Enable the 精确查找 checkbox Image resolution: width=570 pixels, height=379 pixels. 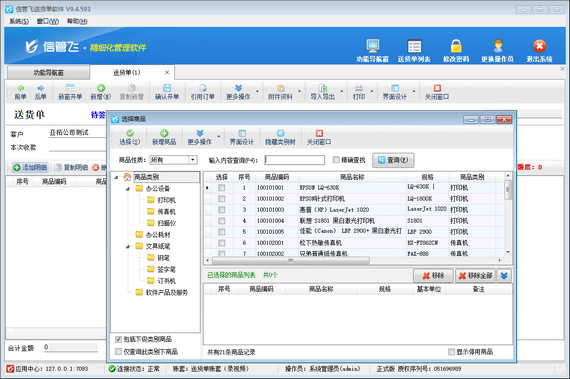(336, 160)
